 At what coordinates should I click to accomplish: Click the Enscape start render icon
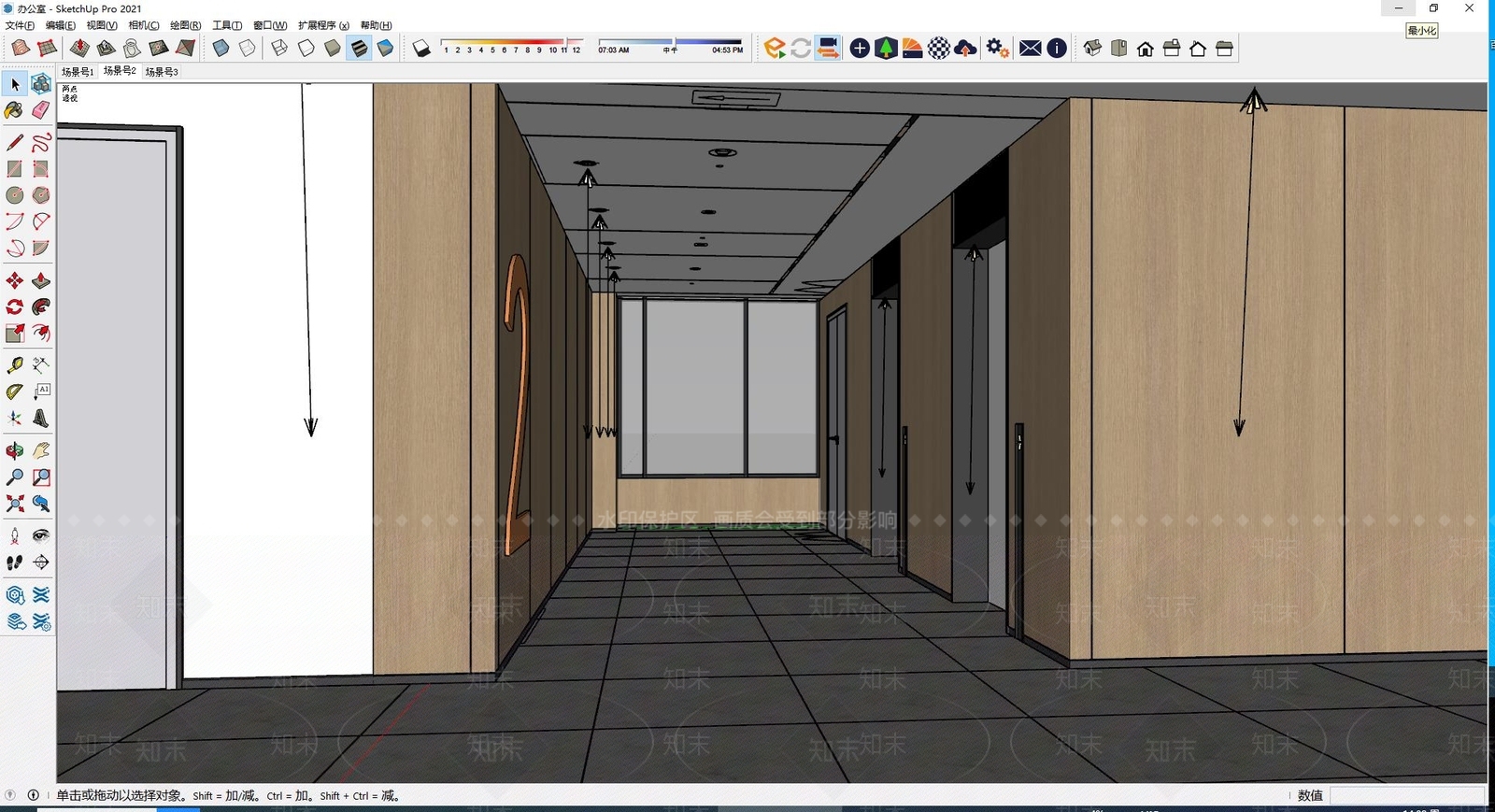click(774, 48)
